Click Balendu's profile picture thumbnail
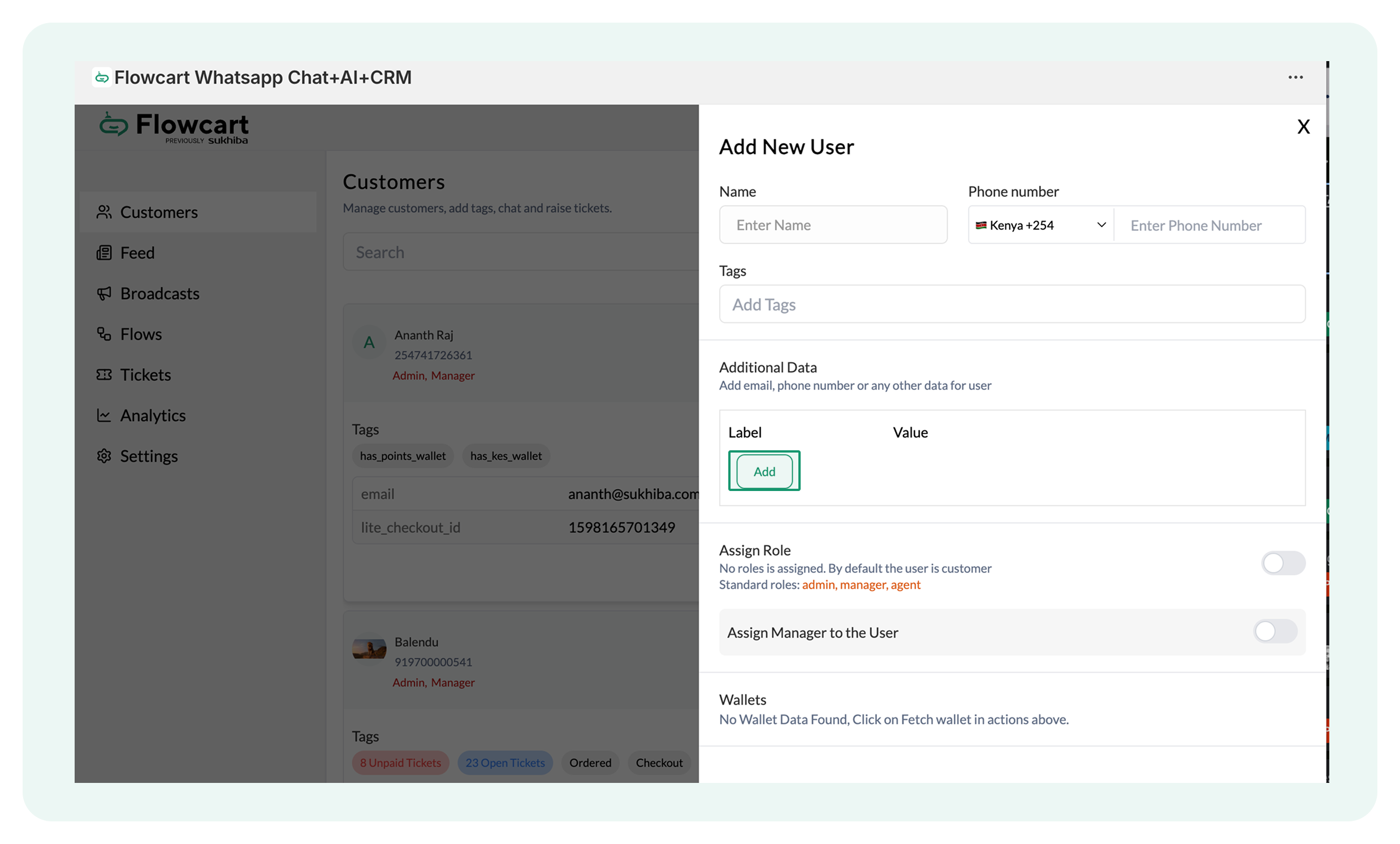 (369, 649)
